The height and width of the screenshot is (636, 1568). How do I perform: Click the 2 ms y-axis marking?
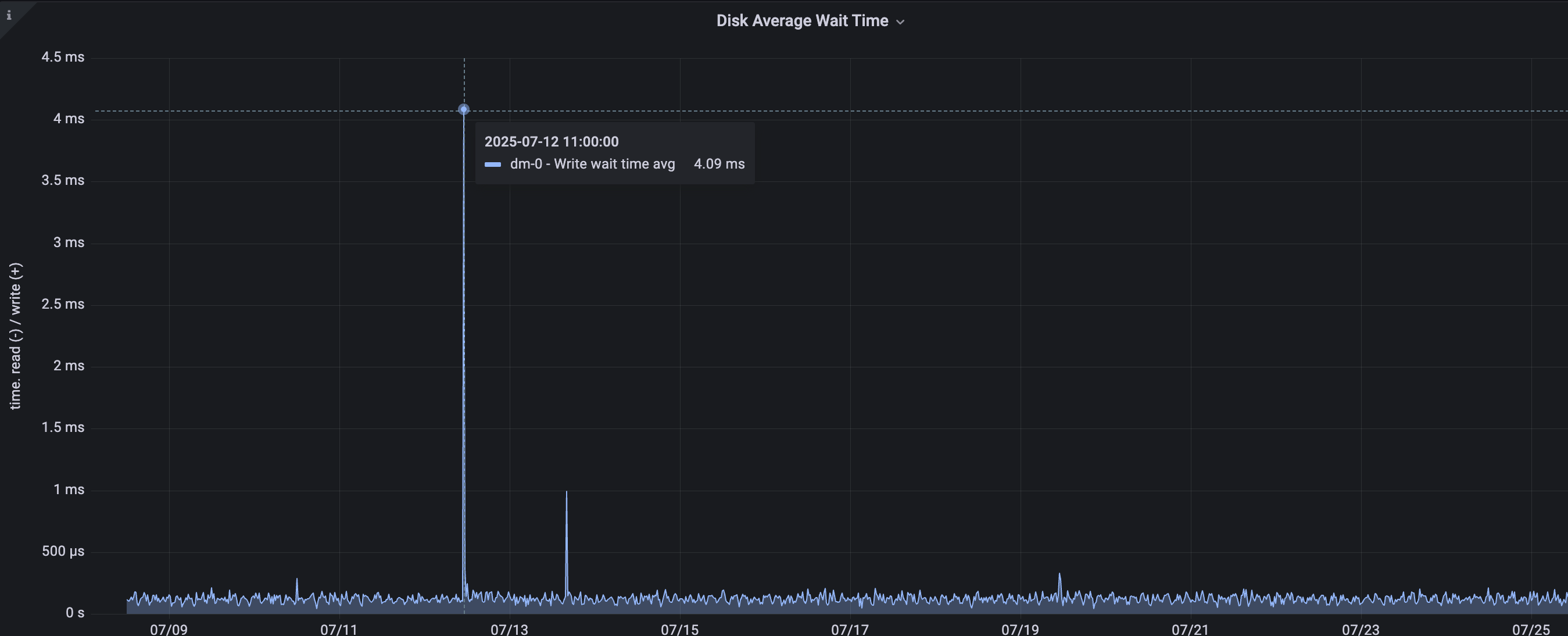point(70,365)
